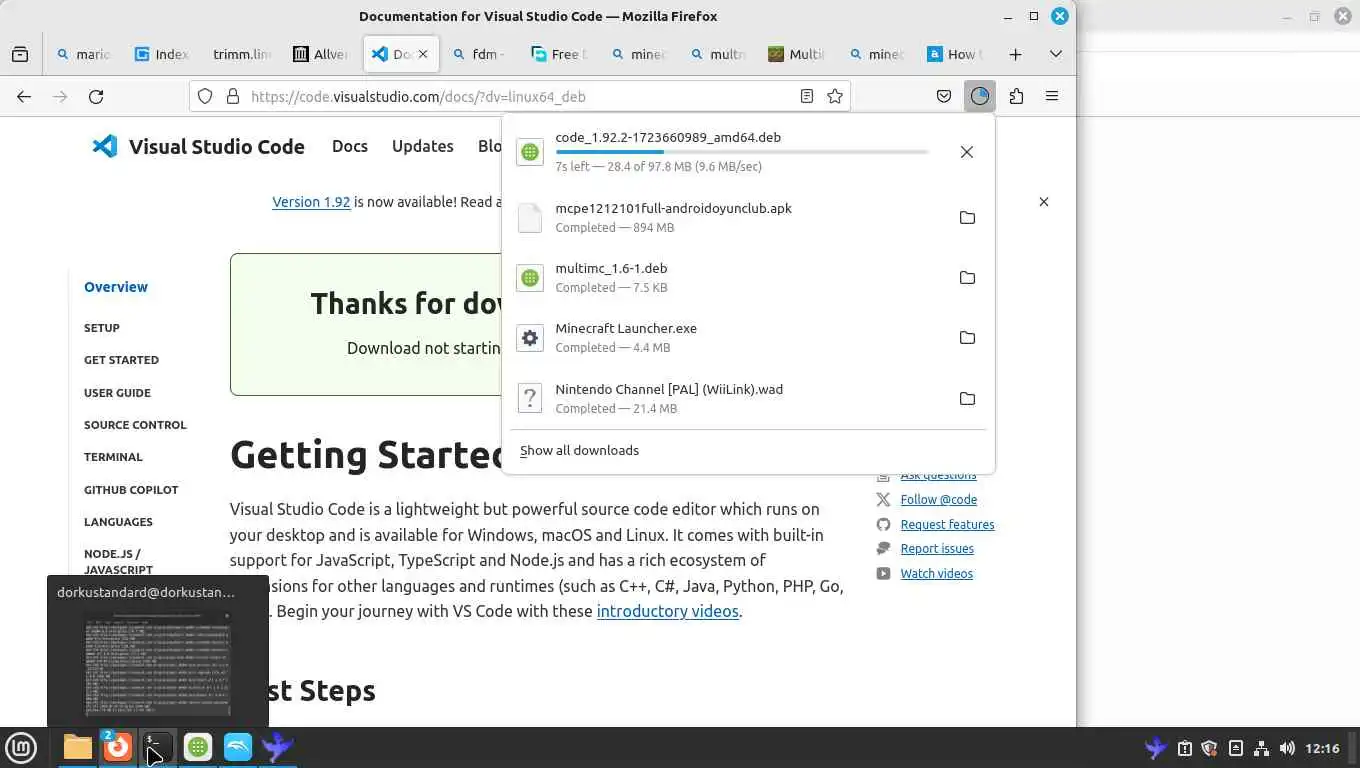The width and height of the screenshot is (1360, 768).
Task: Switch to the fdm search tab
Action: [x=479, y=54]
